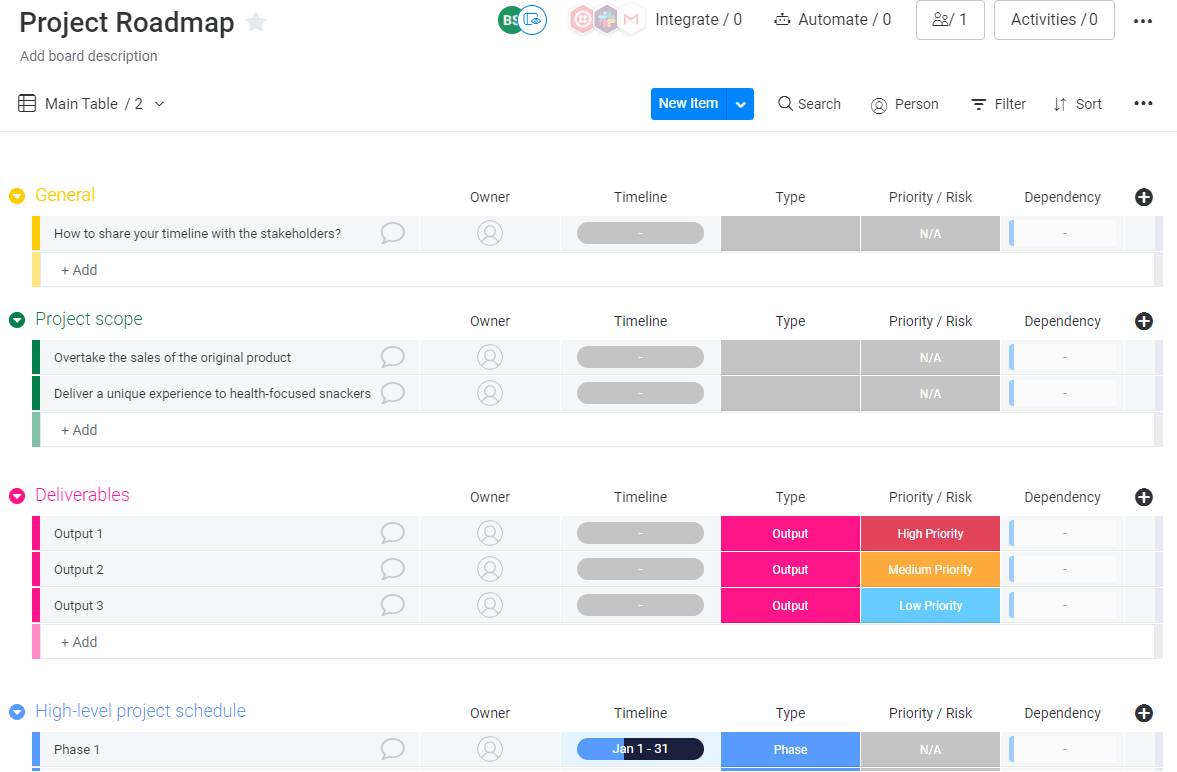Collapse the General group
Screen dimensions: 1177x772
click(16, 196)
